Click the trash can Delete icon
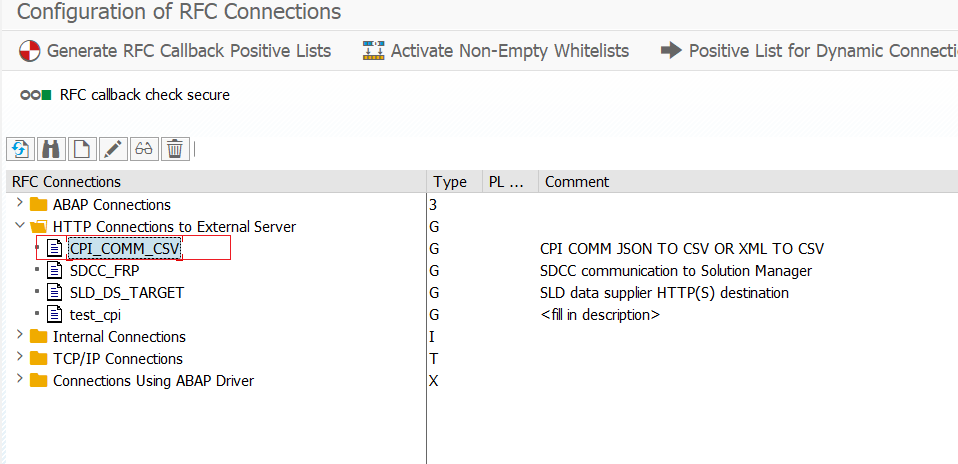 click(x=174, y=149)
